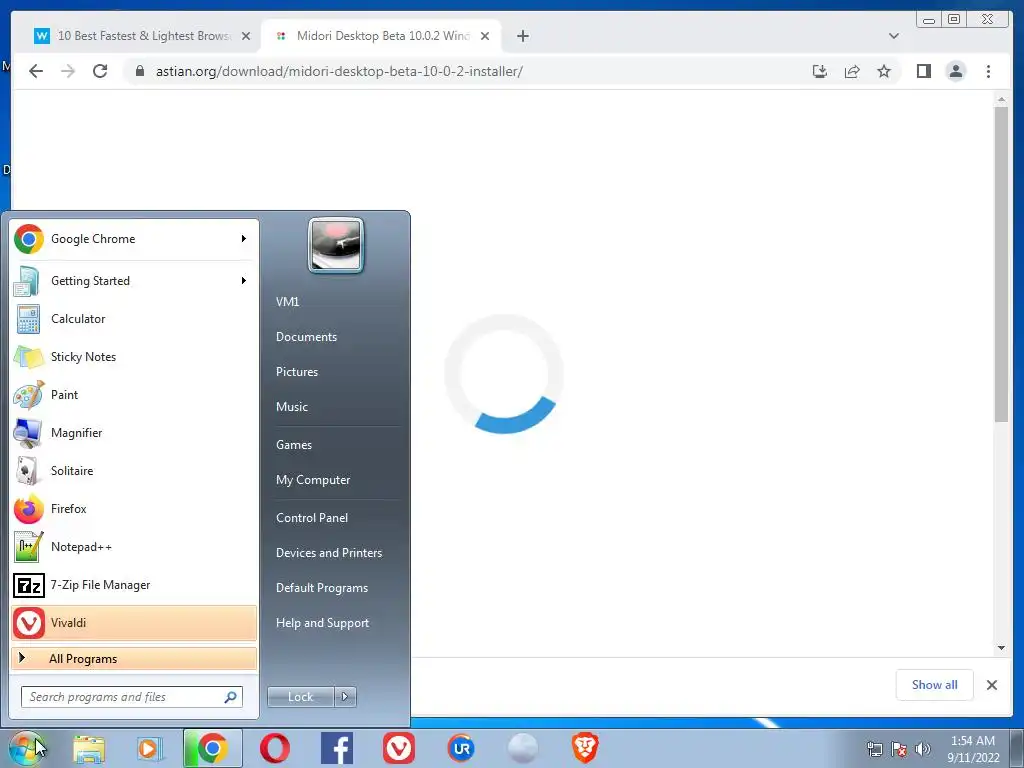Open the Pictures library
The image size is (1024, 768).
(296, 372)
